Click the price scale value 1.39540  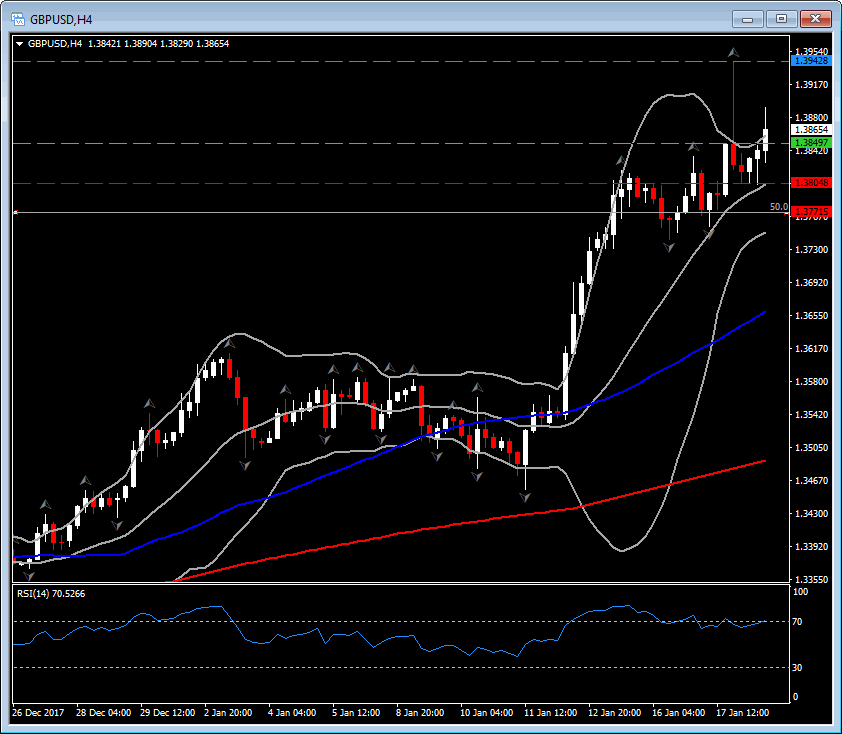(811, 52)
